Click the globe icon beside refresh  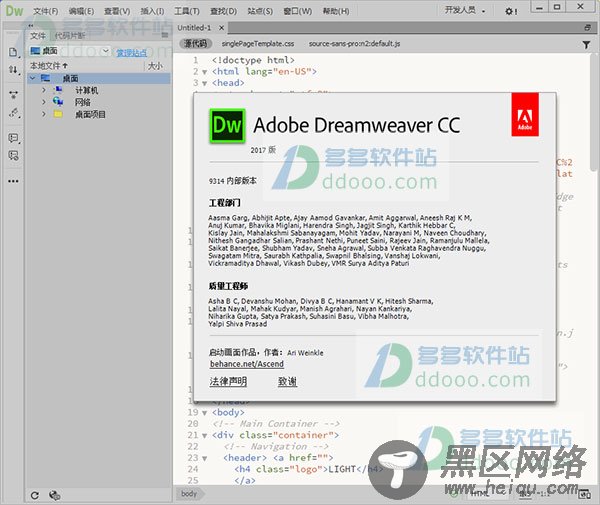55,496
